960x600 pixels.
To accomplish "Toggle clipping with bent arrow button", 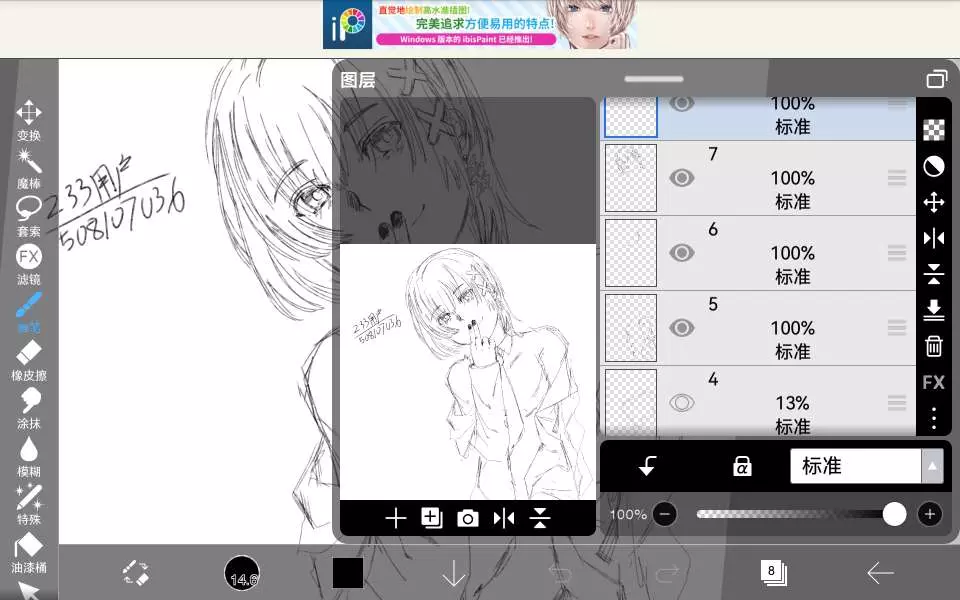I will (647, 467).
